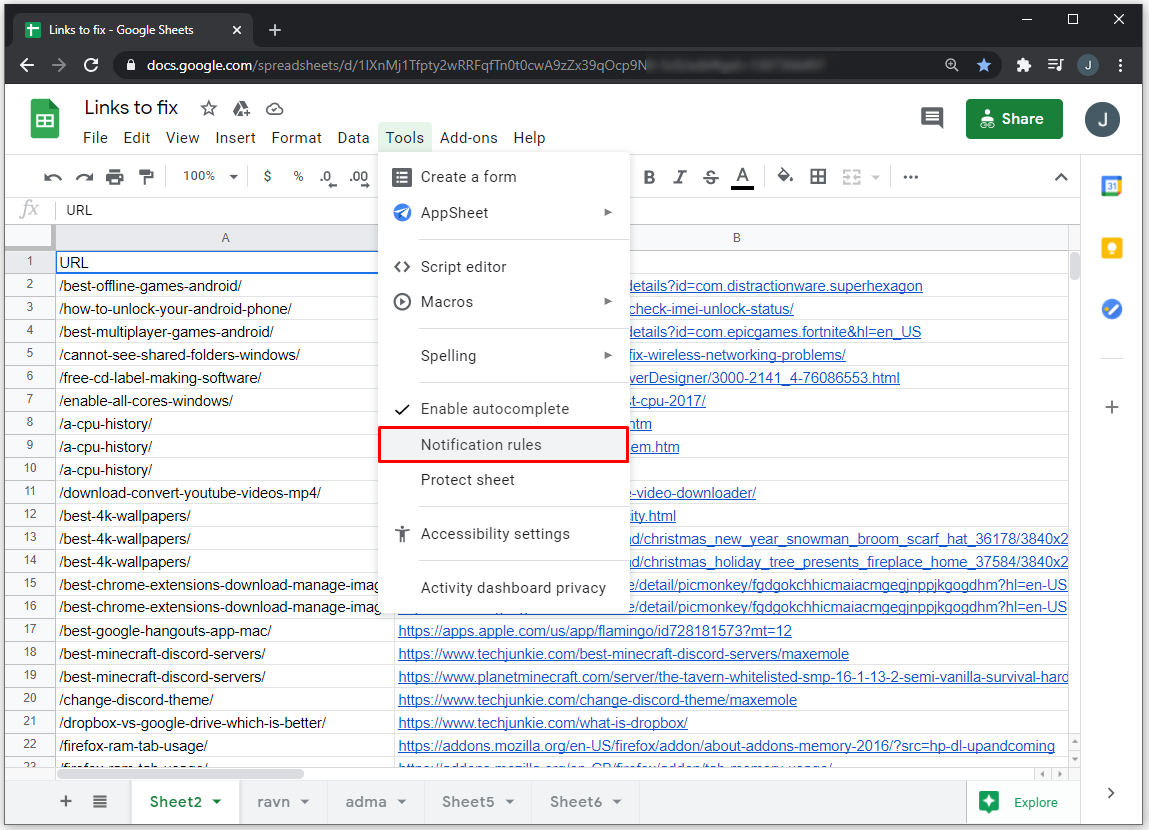This screenshot has height=830, width=1149.
Task: Open the fill color picker
Action: 786,177
